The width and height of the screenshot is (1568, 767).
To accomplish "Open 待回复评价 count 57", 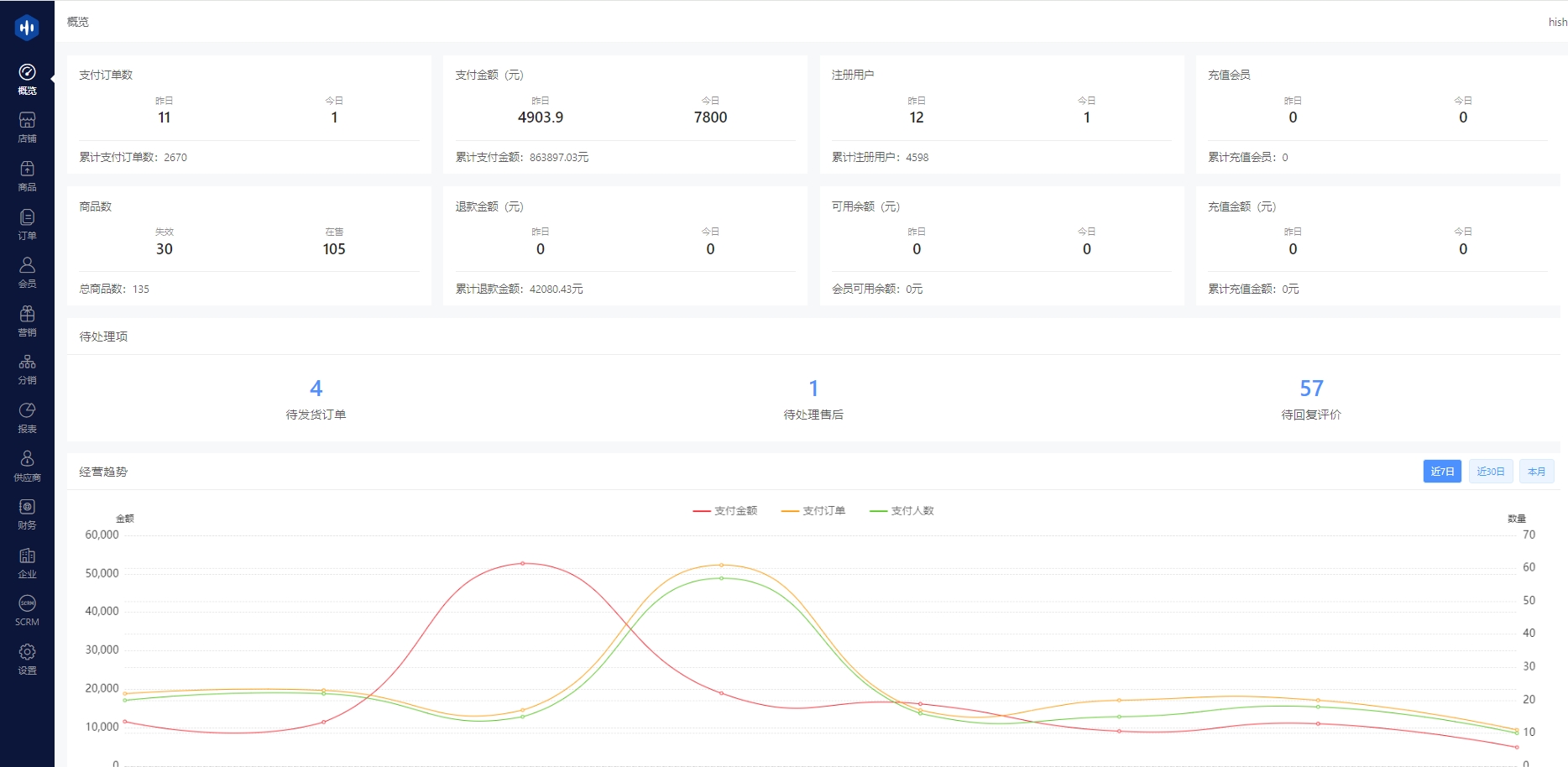I will [1311, 389].
